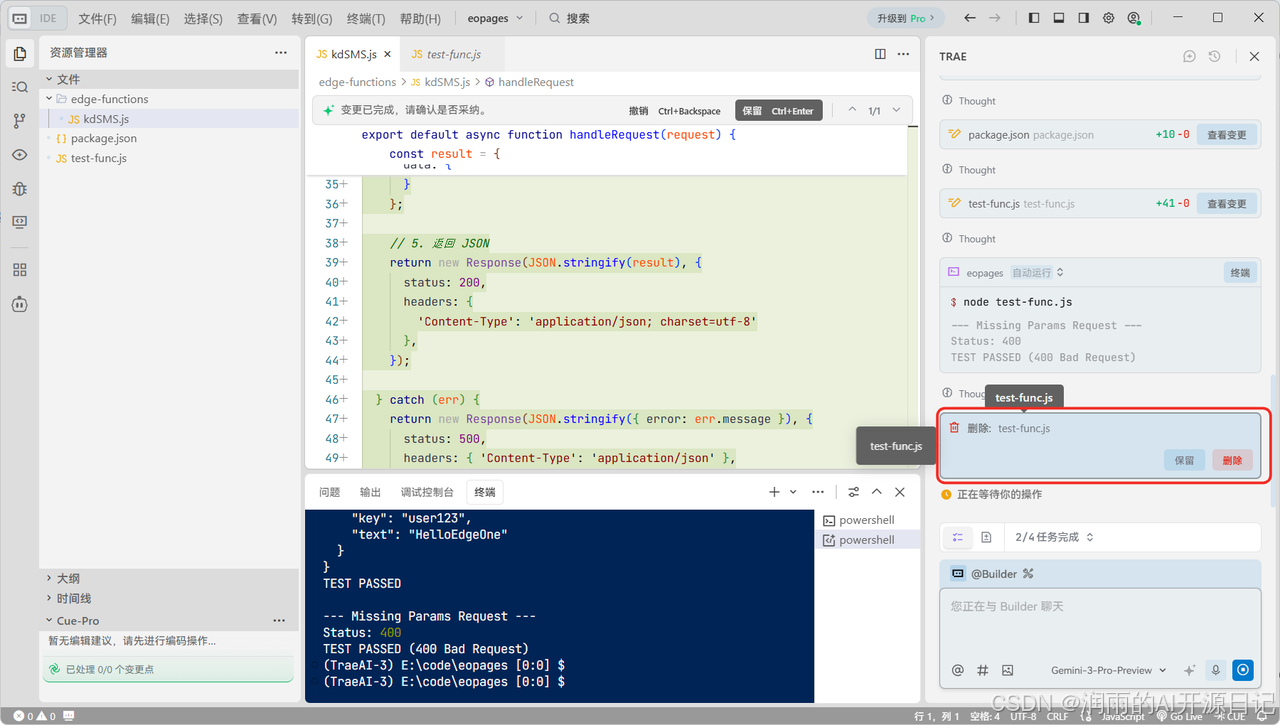Screen dimensions: 1280x725
Task: Stop the running Builder response
Action: [1243, 670]
